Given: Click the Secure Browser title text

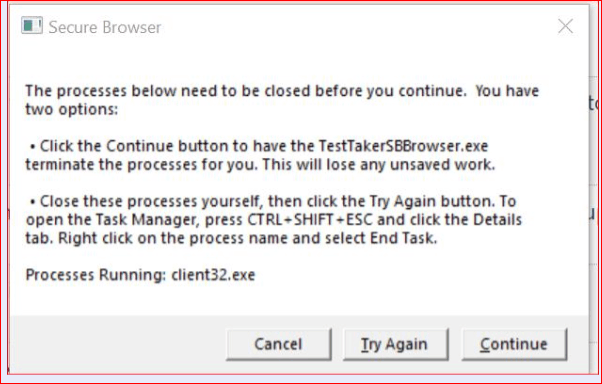Looking at the screenshot, I should click(x=105, y=27).
